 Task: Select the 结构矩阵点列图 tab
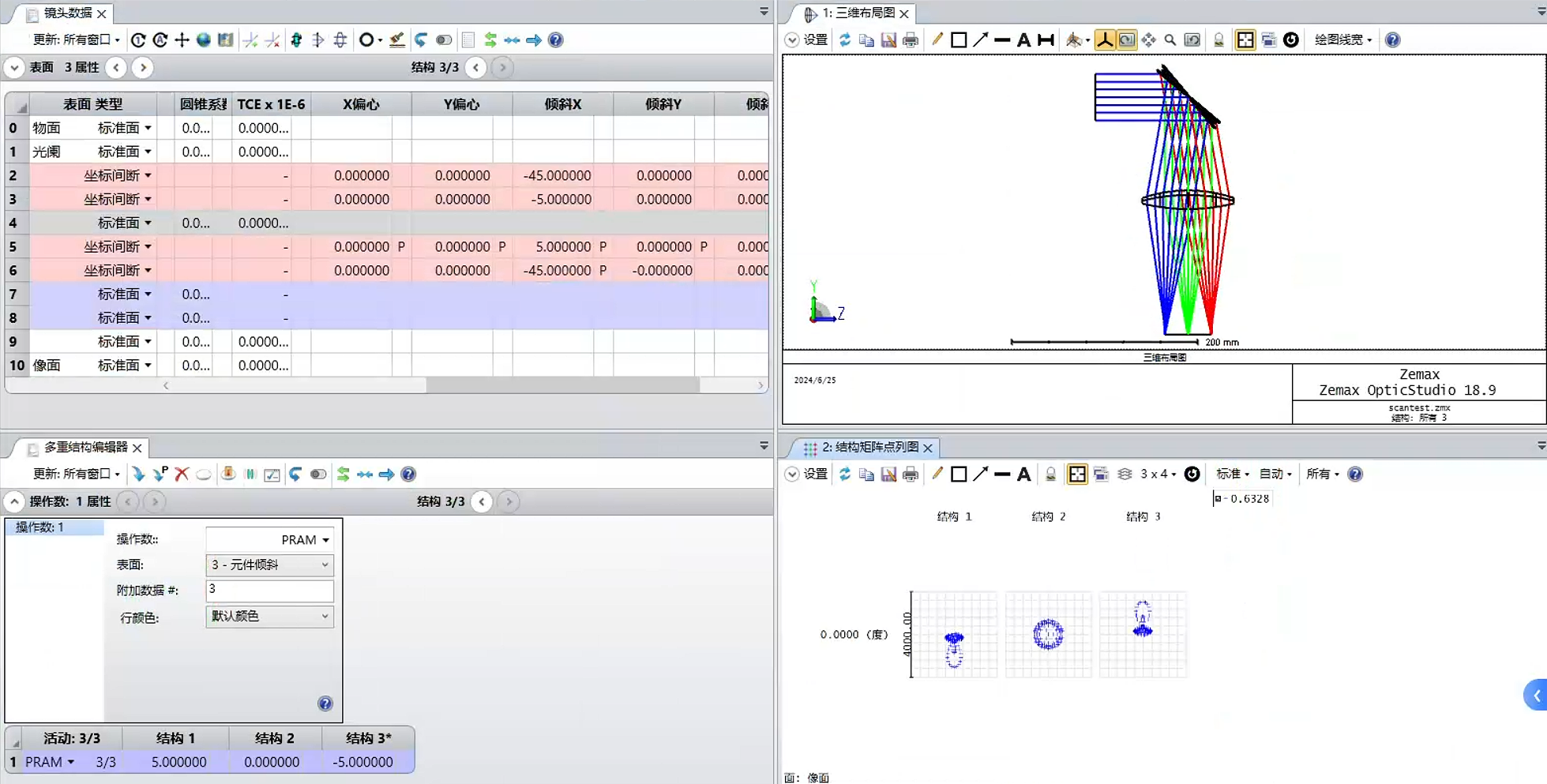pyautogui.click(x=869, y=448)
